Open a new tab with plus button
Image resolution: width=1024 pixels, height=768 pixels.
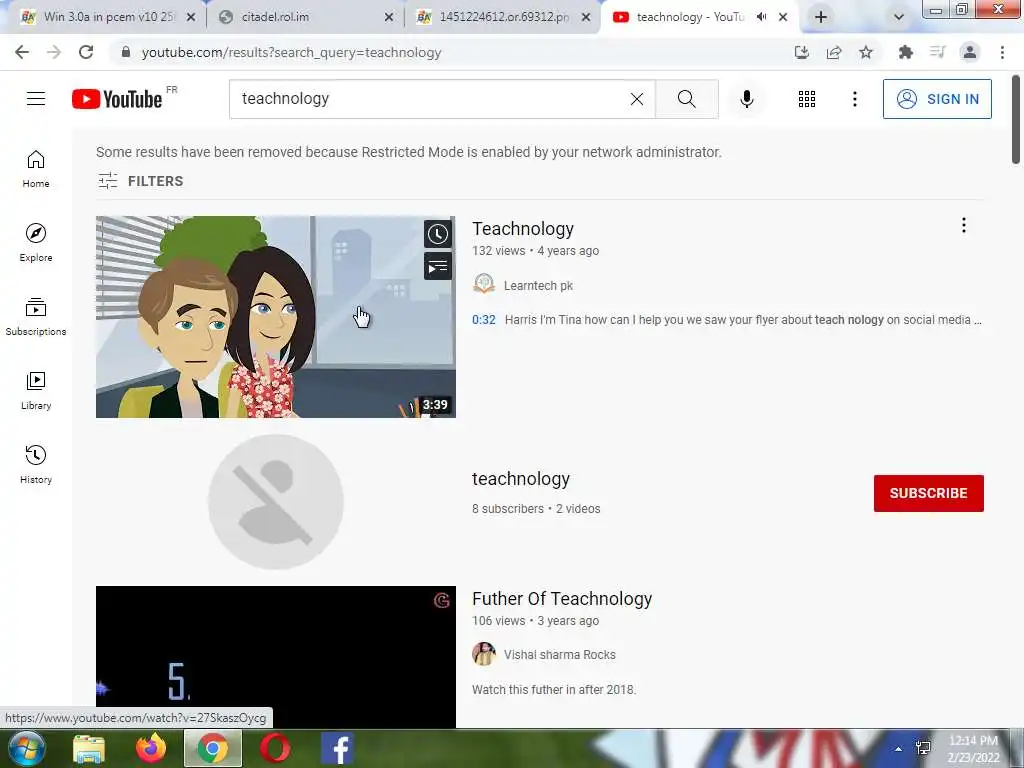pyautogui.click(x=821, y=17)
